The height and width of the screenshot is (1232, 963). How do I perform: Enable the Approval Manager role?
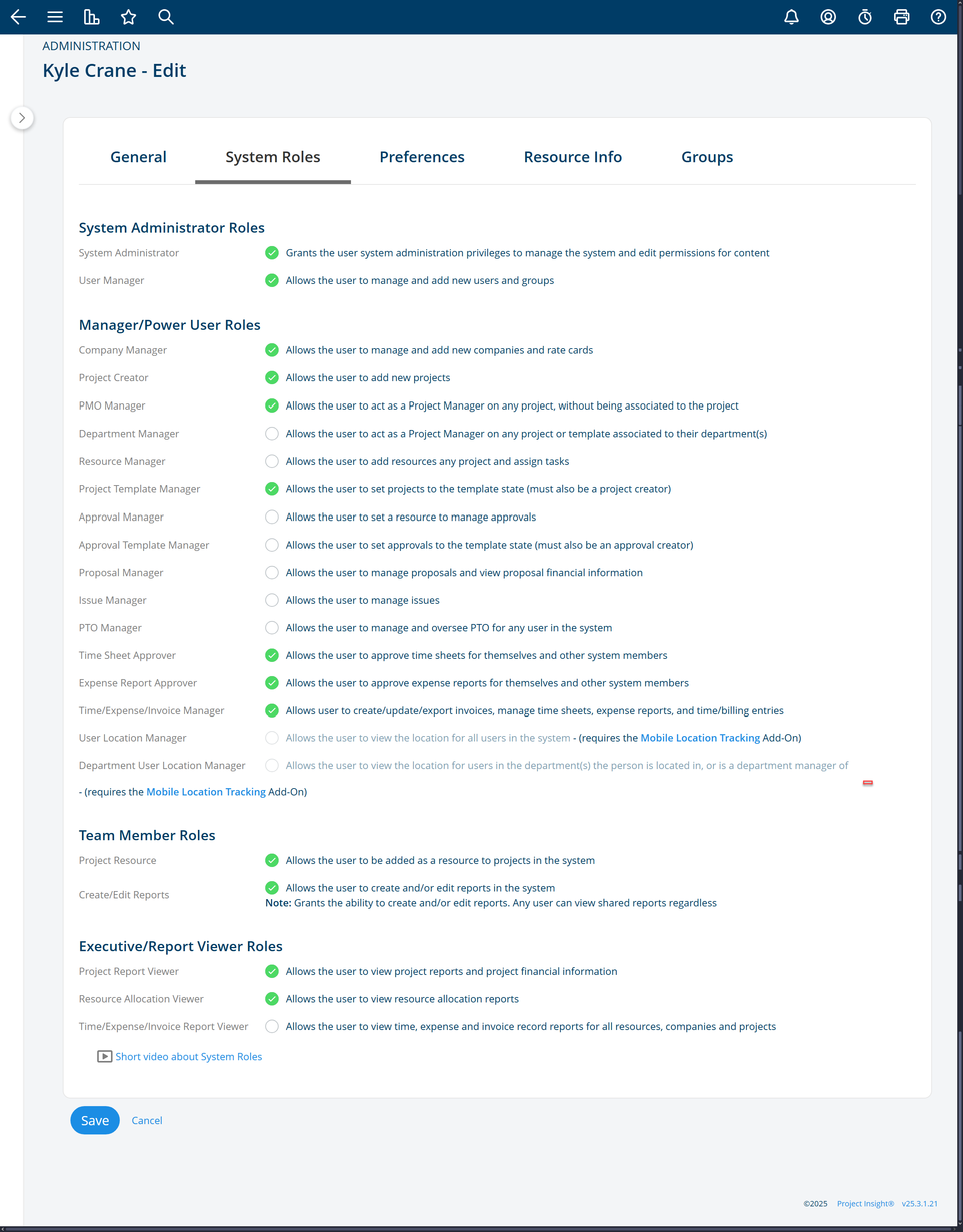point(272,517)
